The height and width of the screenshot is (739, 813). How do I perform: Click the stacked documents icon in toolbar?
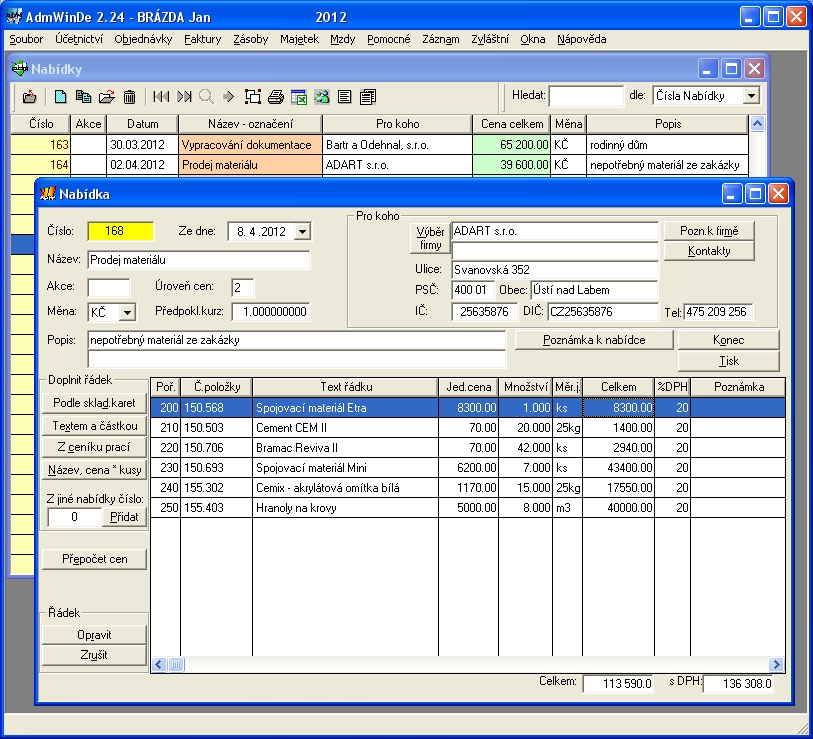tap(368, 96)
